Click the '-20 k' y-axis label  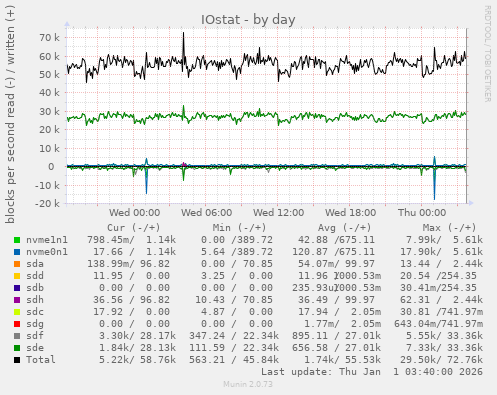[47, 204]
